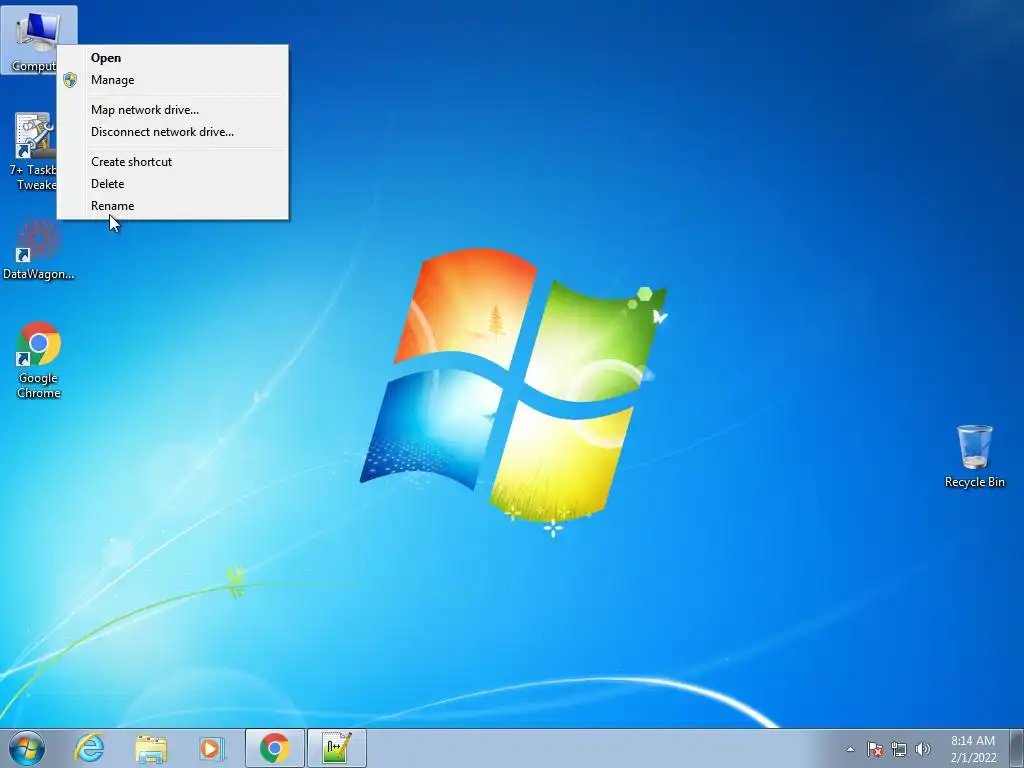Choose Rename from the context menu
The height and width of the screenshot is (768, 1024).
[x=172, y=206]
